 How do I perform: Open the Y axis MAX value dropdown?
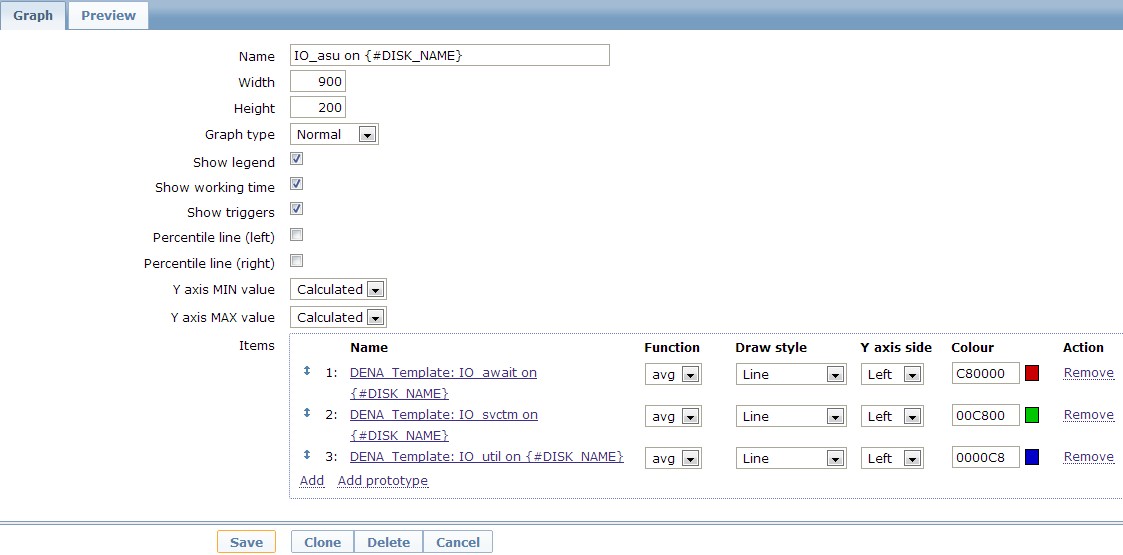pyautogui.click(x=338, y=317)
